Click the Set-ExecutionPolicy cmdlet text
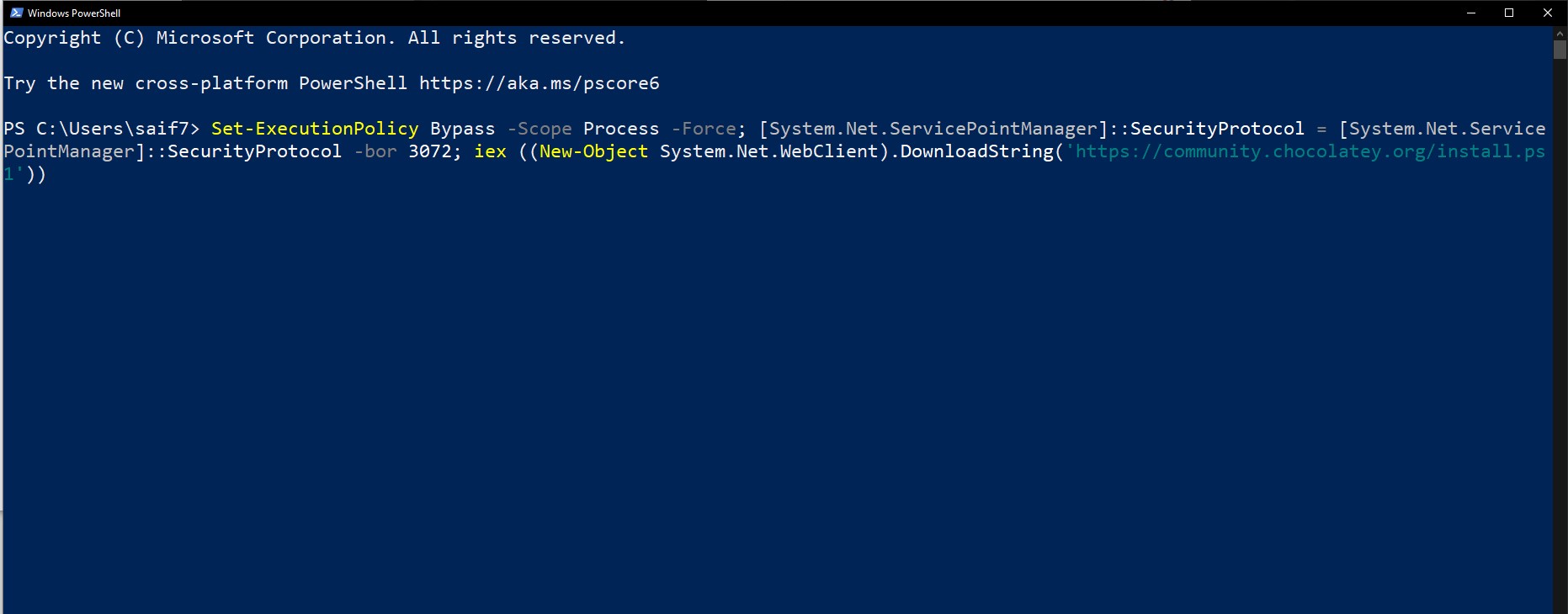 click(315, 129)
